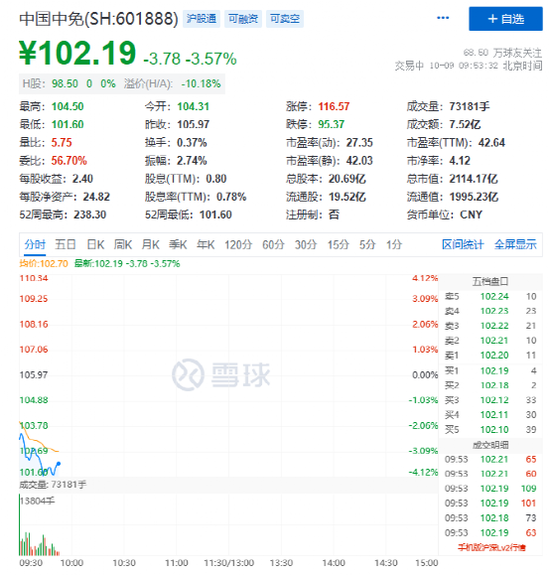
Task: Click the 卖3 order row at 102.22
Action: pos(490,326)
